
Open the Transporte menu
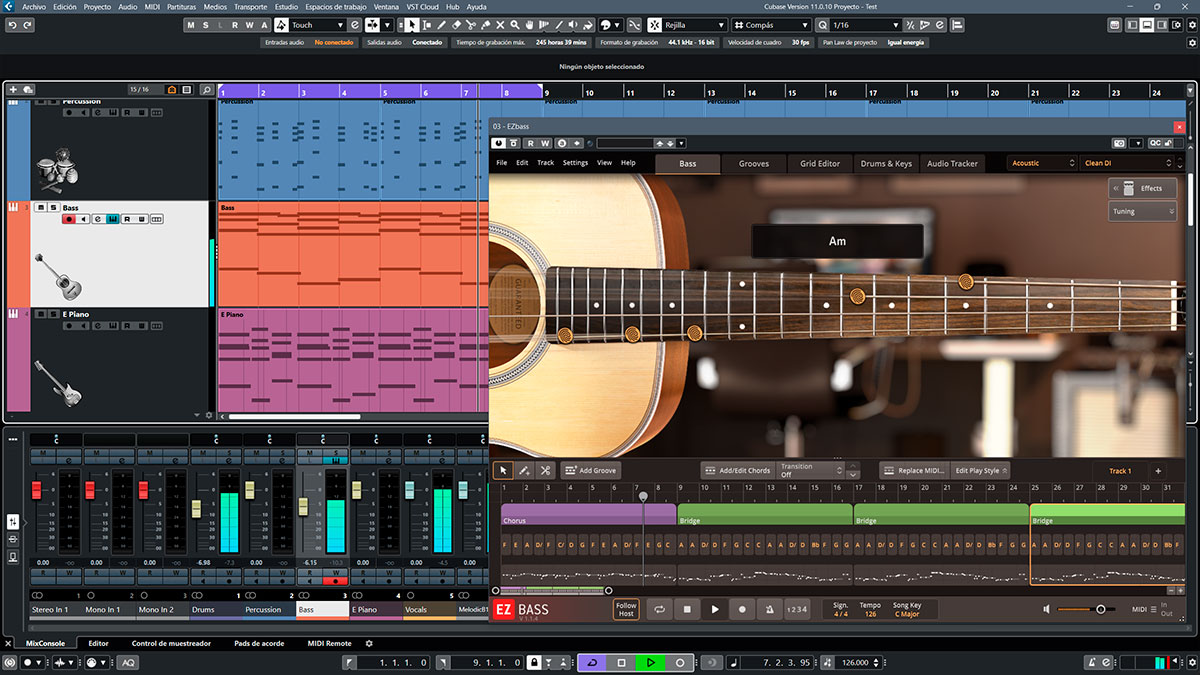250,6
